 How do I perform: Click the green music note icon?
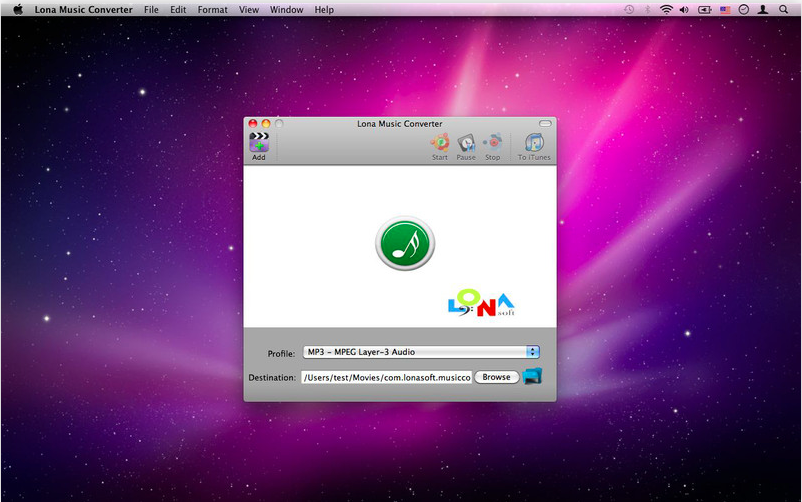pos(405,244)
